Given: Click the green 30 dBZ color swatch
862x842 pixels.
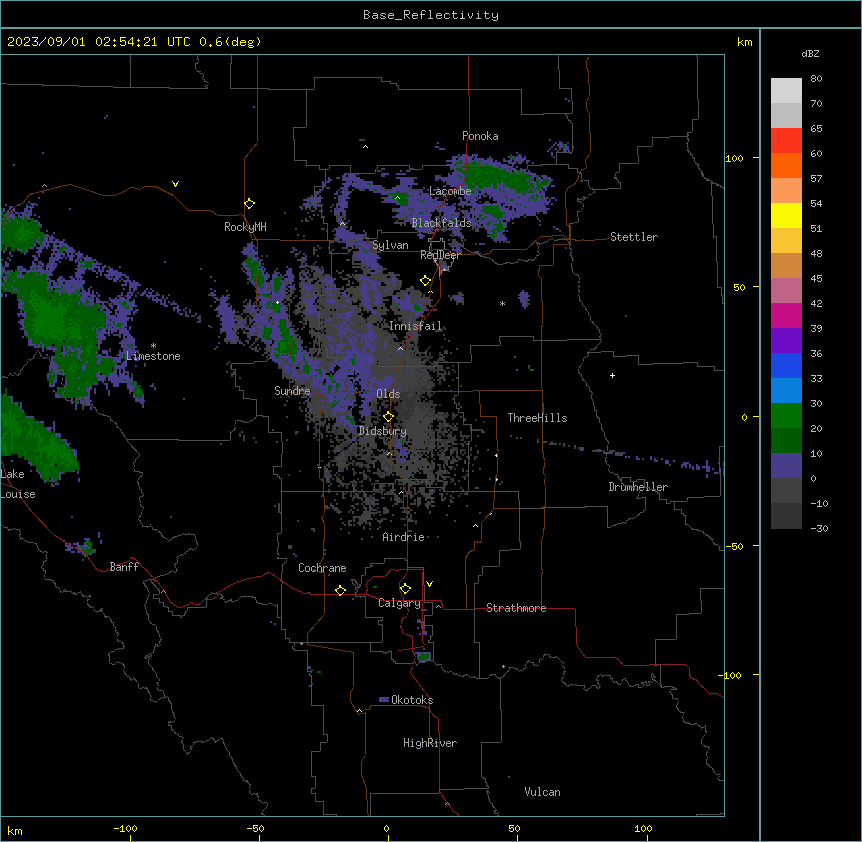Looking at the screenshot, I should tap(786, 416).
